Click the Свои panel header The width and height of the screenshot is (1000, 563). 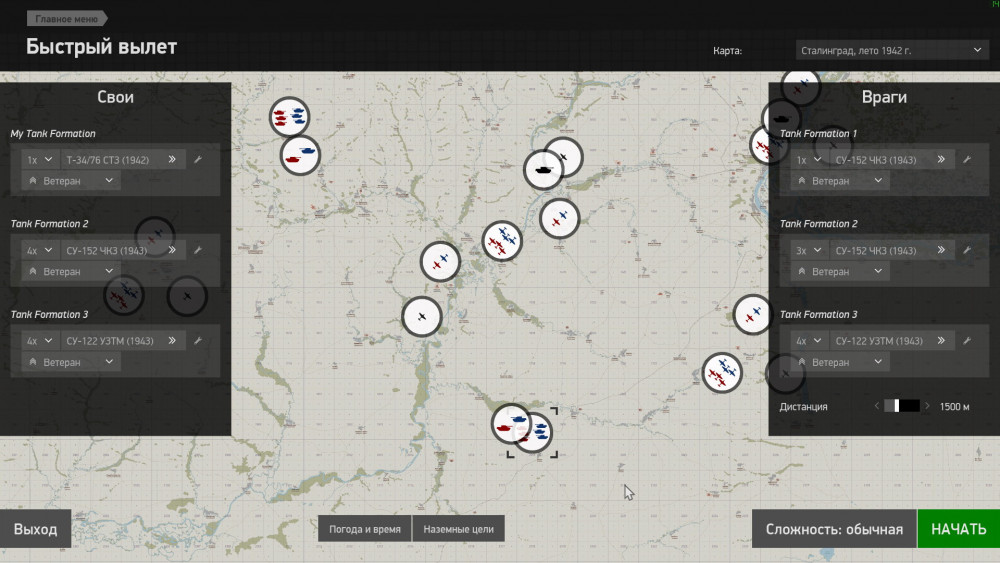coord(115,97)
